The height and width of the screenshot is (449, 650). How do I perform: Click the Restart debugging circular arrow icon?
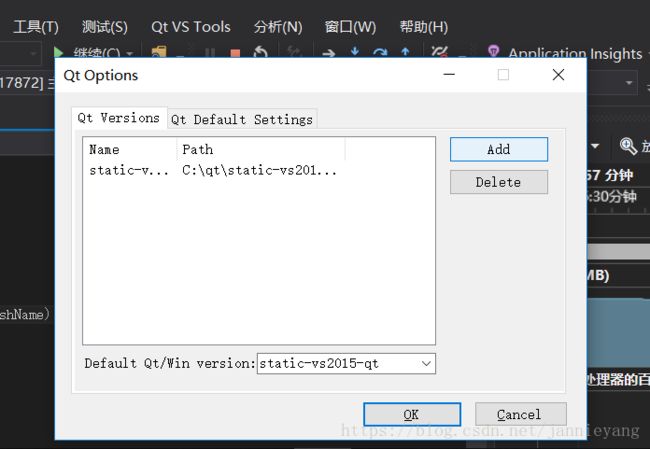[260, 52]
